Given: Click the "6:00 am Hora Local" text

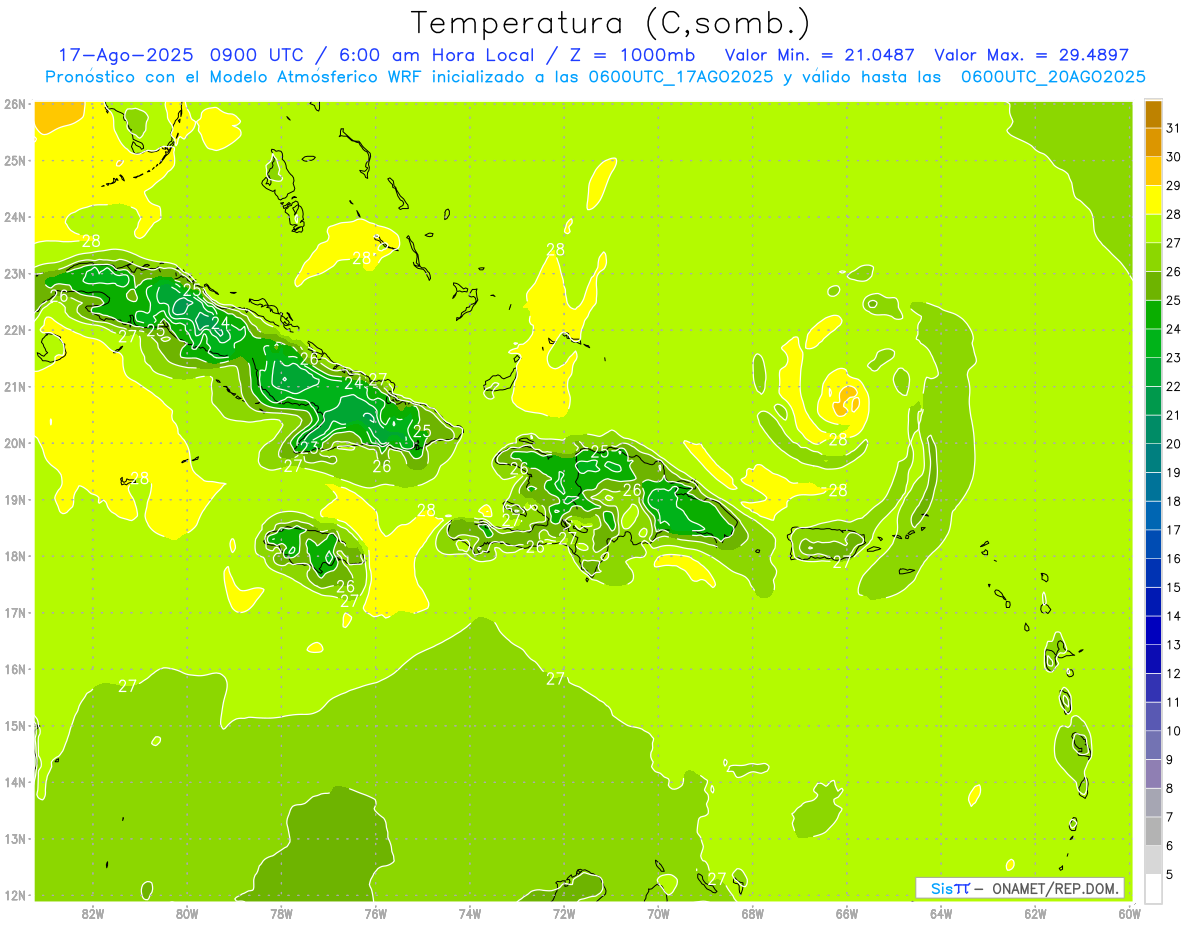Looking at the screenshot, I should tap(435, 55).
